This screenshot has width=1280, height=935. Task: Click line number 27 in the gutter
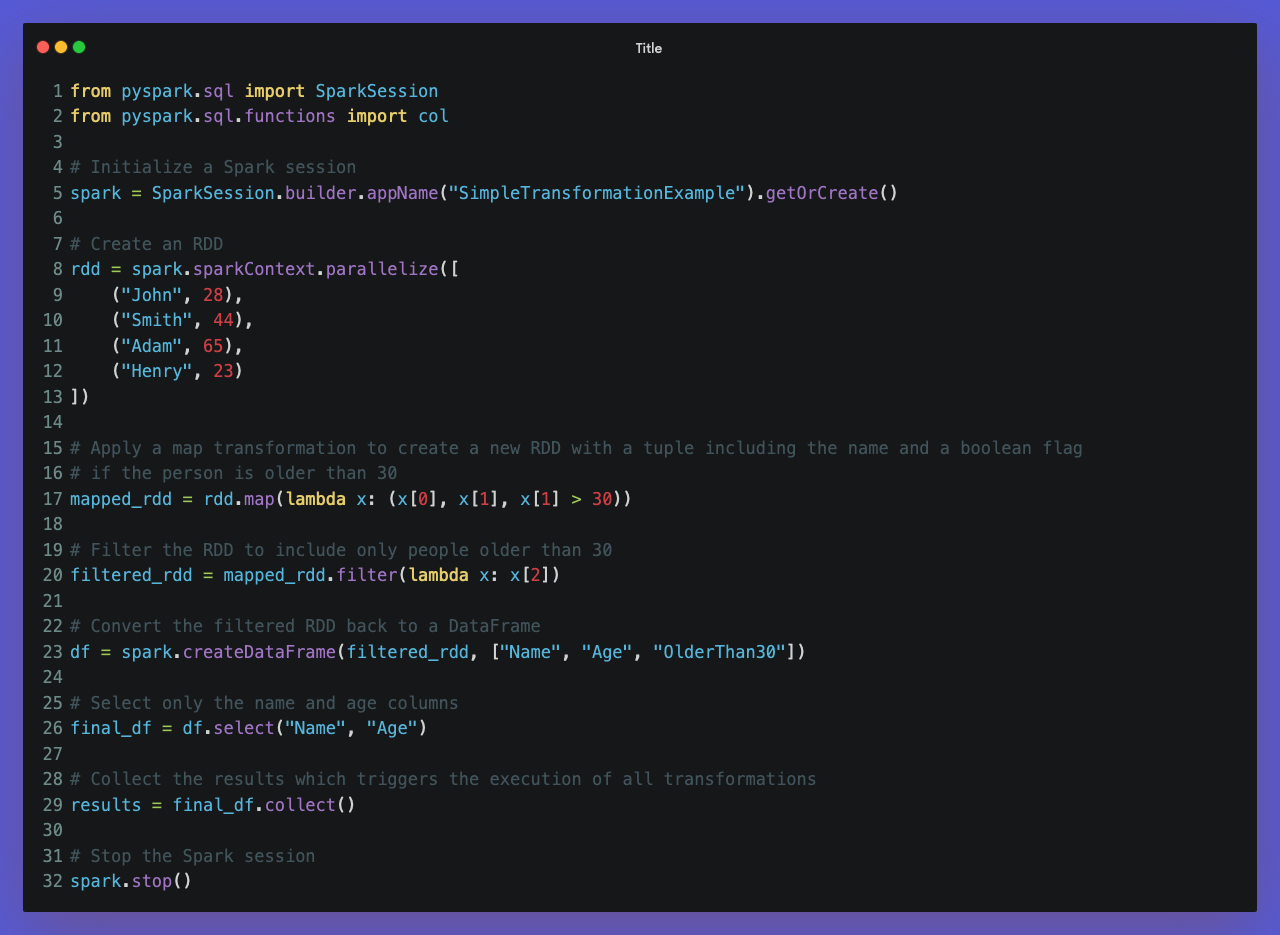pyautogui.click(x=52, y=754)
